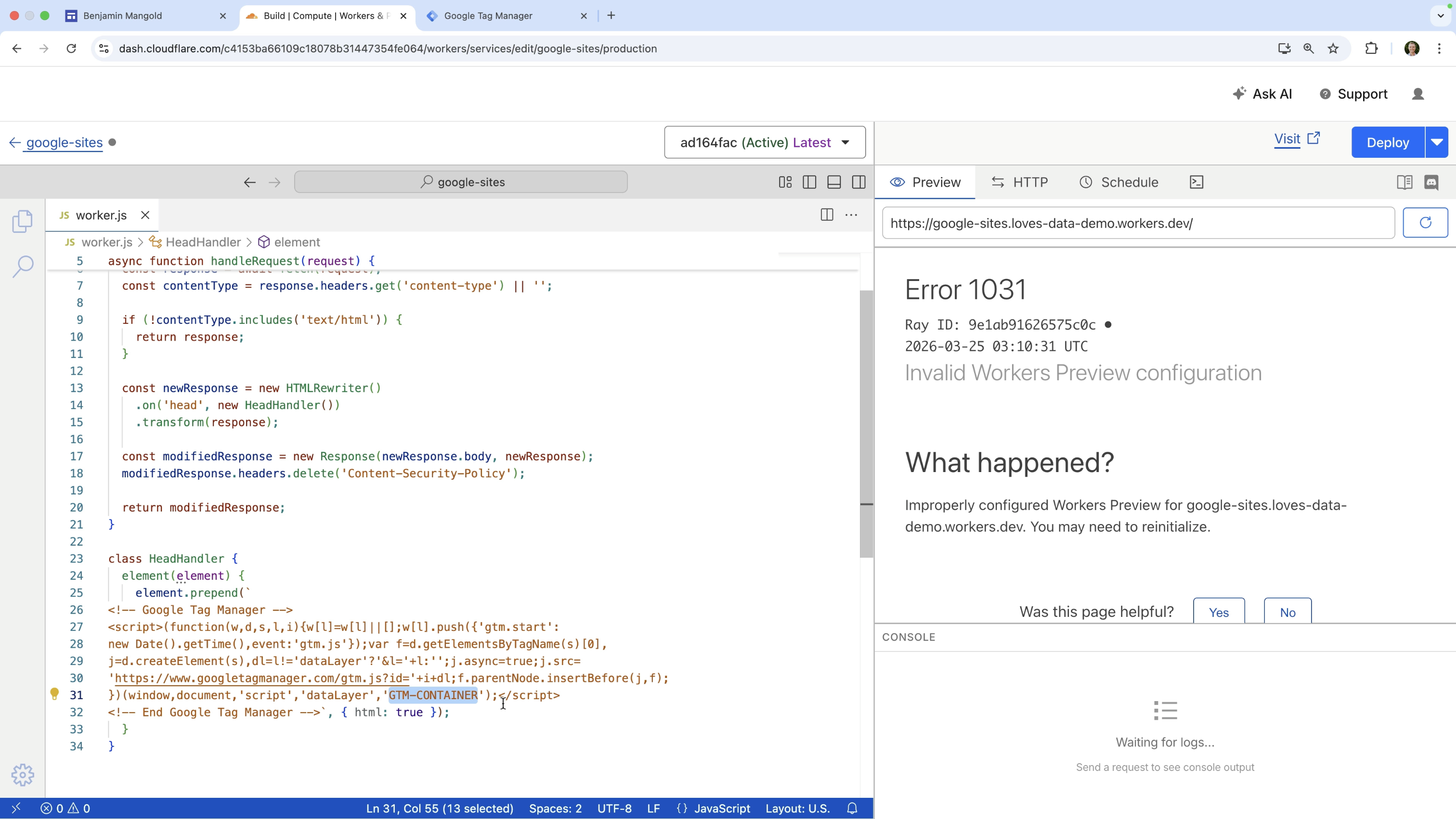Click the preview URL input field
Screen dimensions: 1456x819
(1138, 222)
